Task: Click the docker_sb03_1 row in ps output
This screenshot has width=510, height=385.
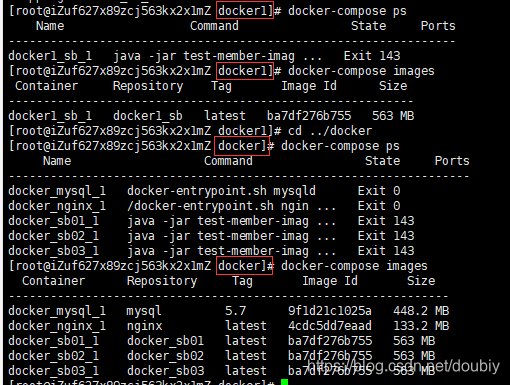Action: pos(211,251)
